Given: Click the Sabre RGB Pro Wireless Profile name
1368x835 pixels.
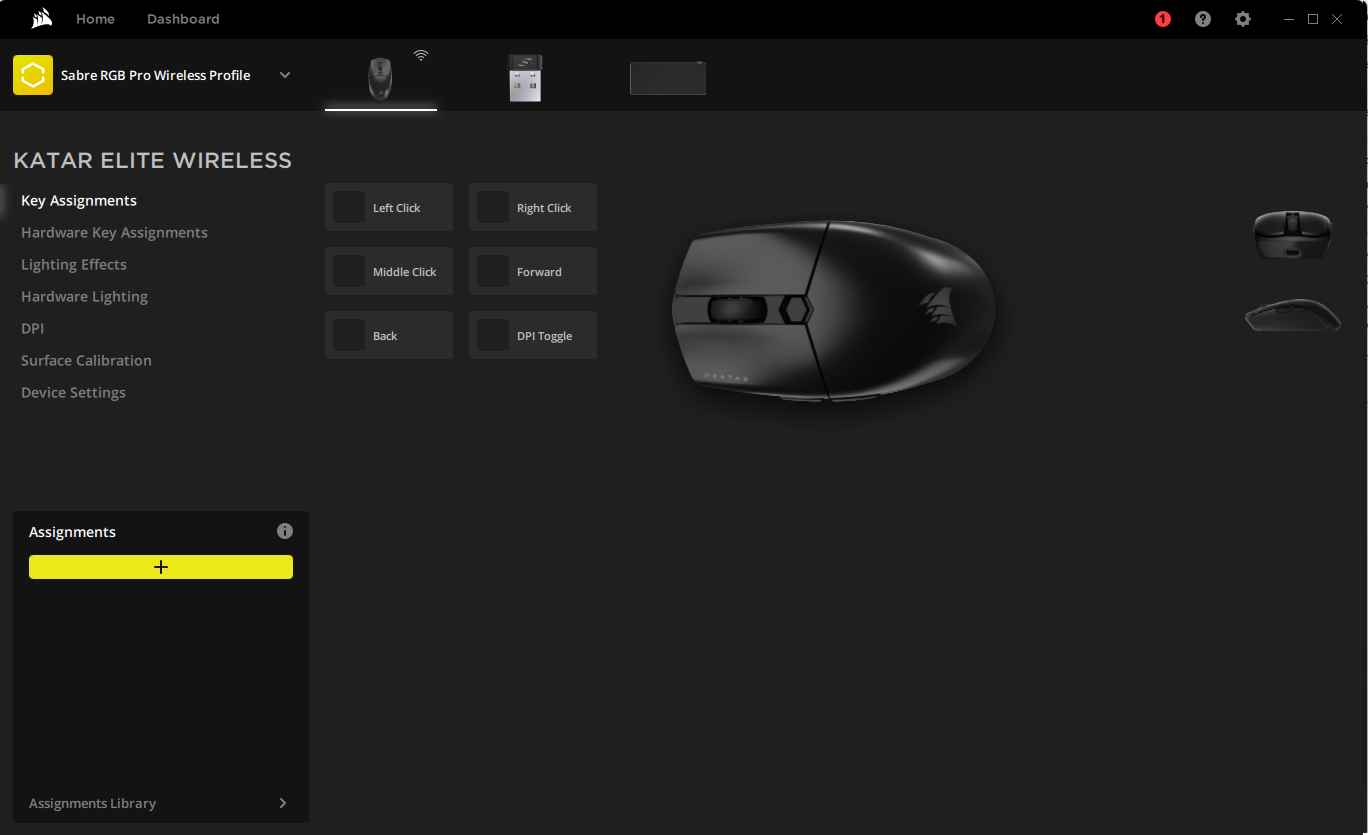Looking at the screenshot, I should pyautogui.click(x=155, y=75).
